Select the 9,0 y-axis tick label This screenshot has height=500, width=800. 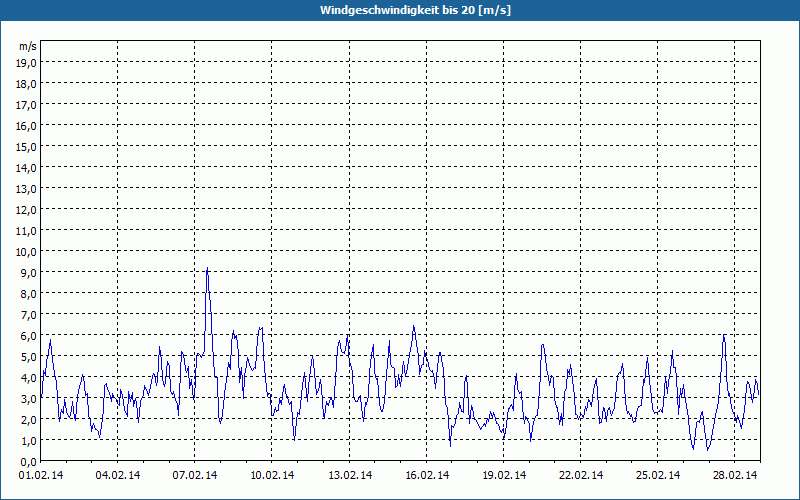click(27, 272)
